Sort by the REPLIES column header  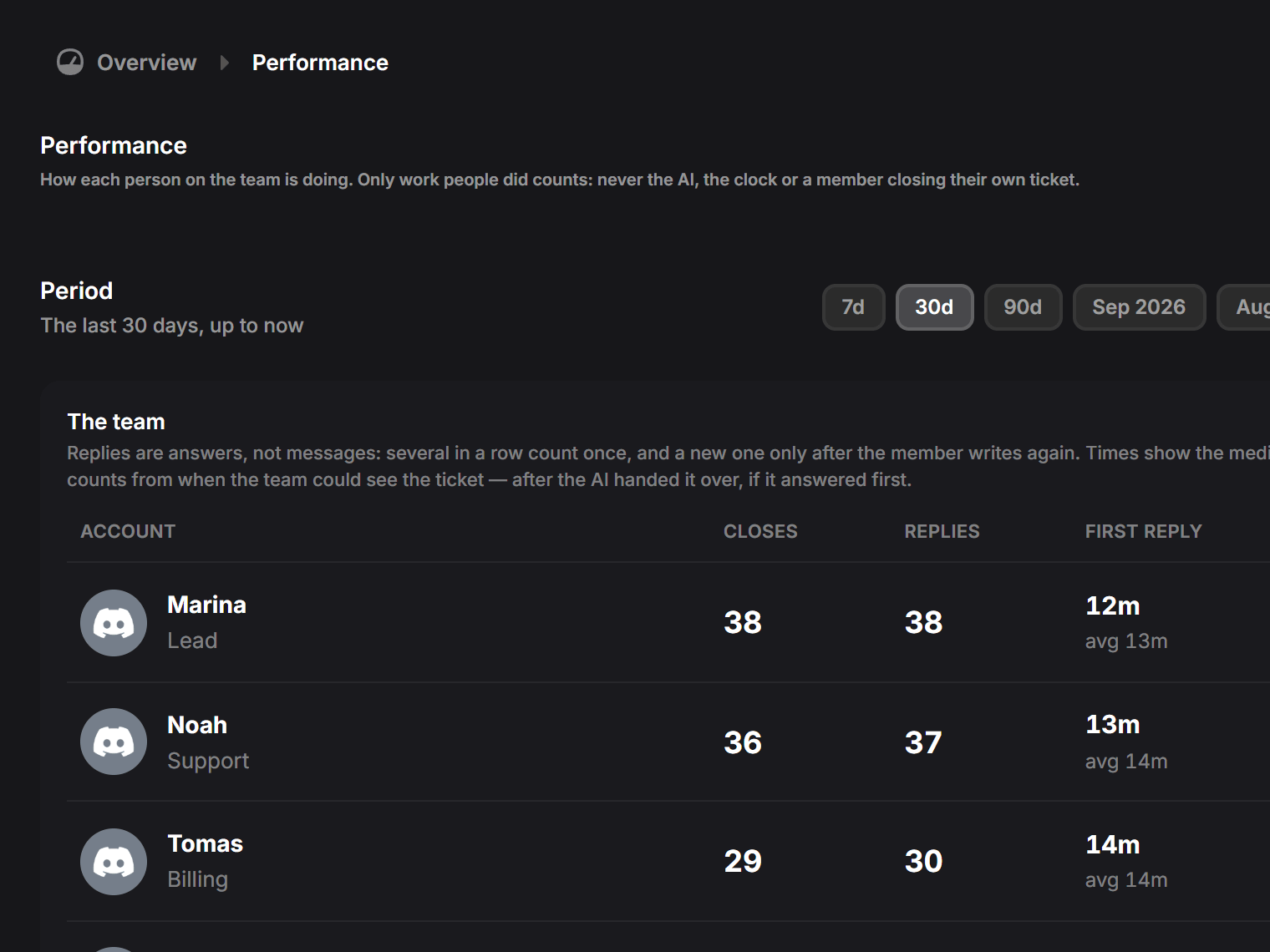tap(942, 531)
